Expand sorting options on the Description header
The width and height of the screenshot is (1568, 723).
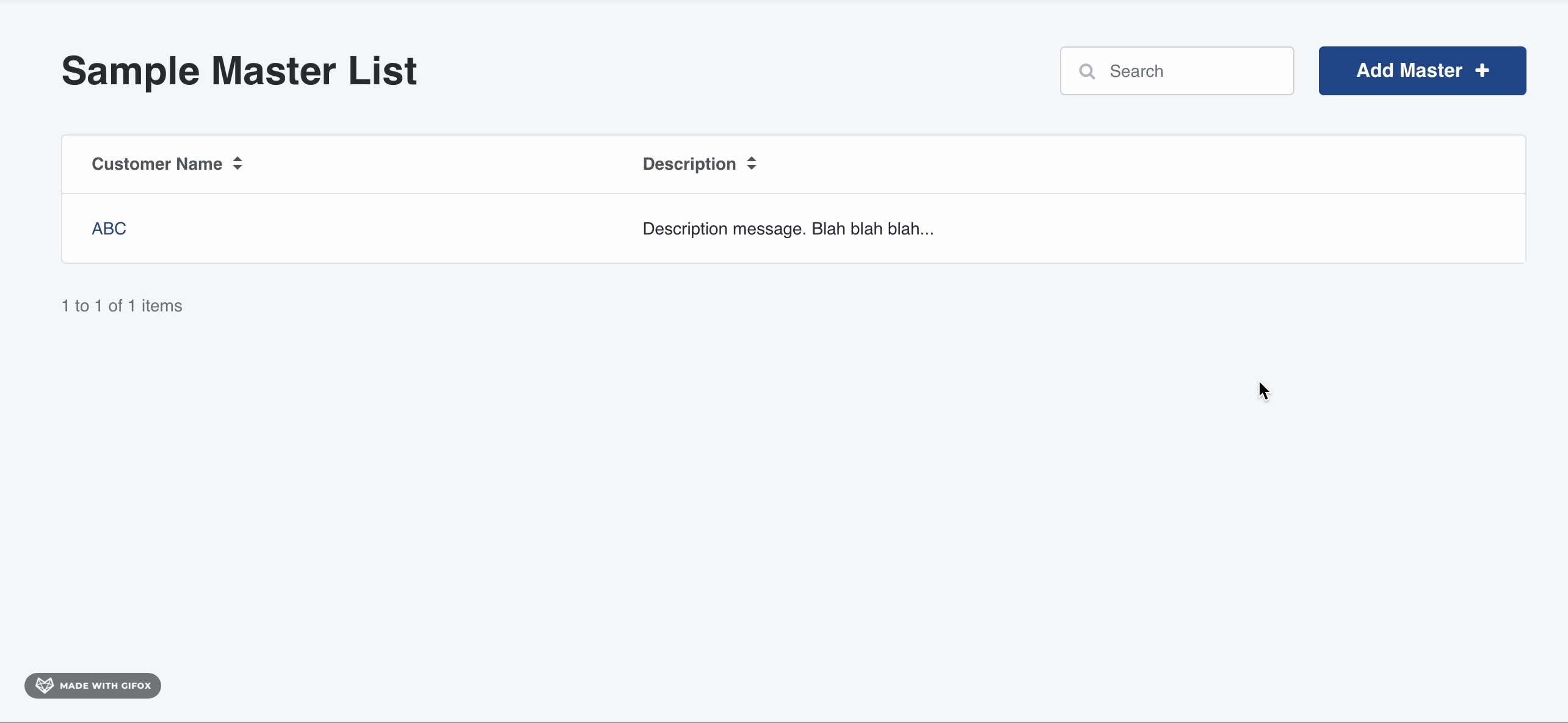[752, 163]
